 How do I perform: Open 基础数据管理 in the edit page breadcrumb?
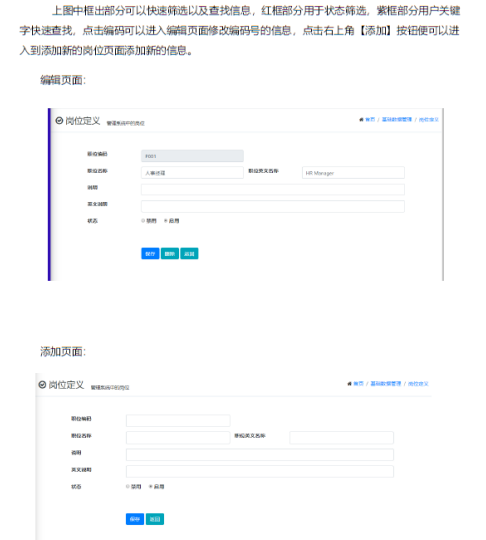pos(397,120)
